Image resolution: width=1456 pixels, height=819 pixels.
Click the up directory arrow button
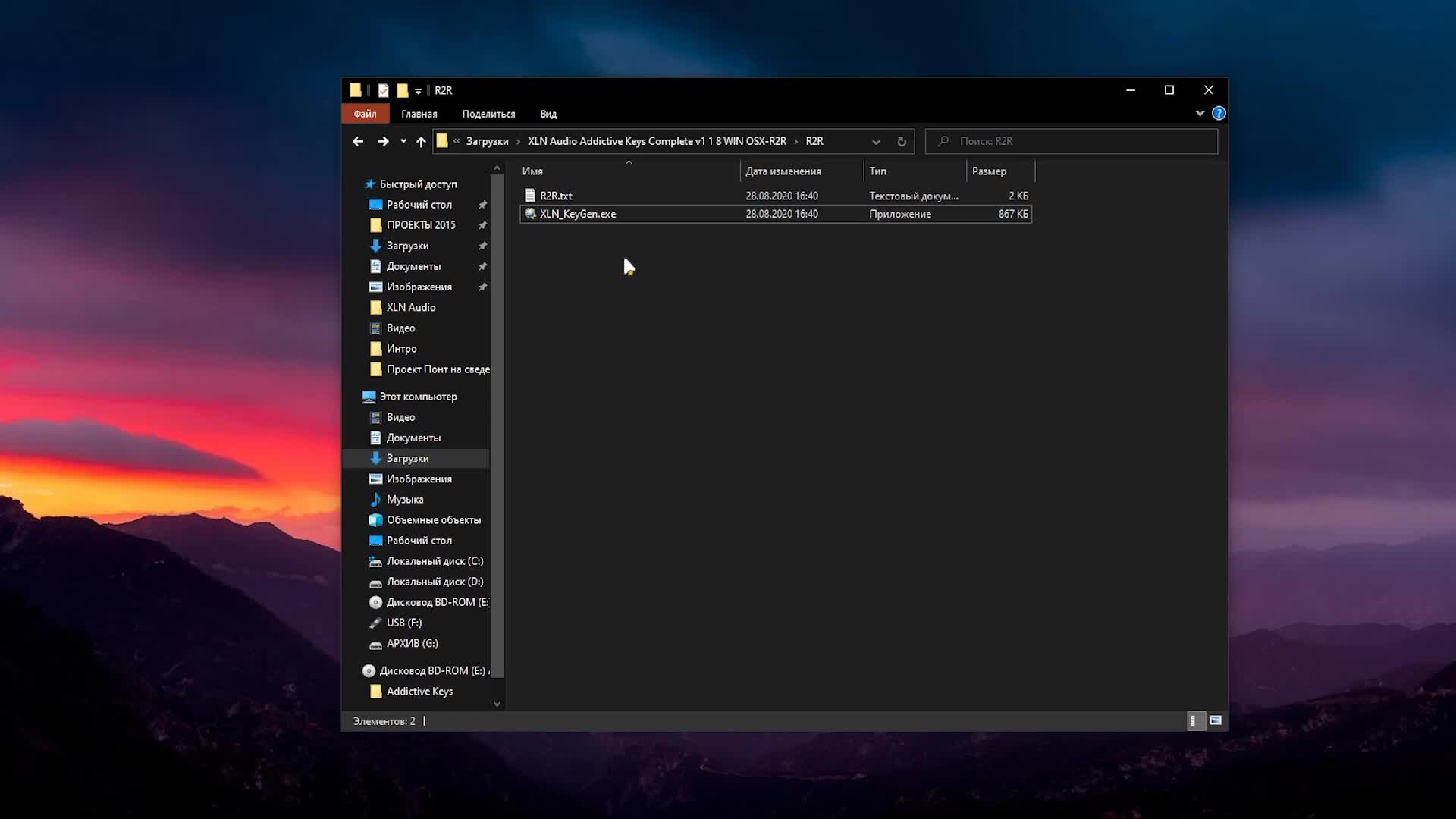click(420, 141)
